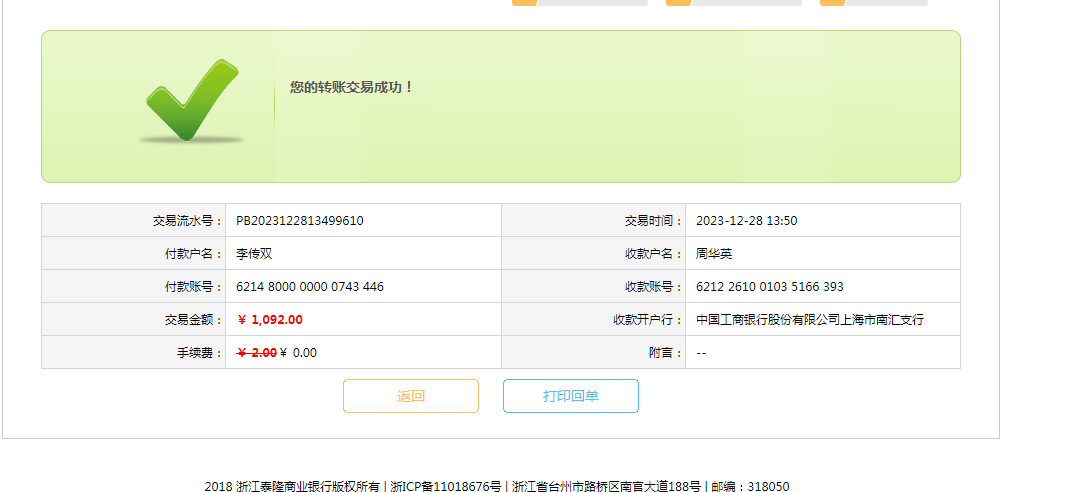
Task: Click the transaction time 2023-12-28 13:50
Action: (746, 221)
